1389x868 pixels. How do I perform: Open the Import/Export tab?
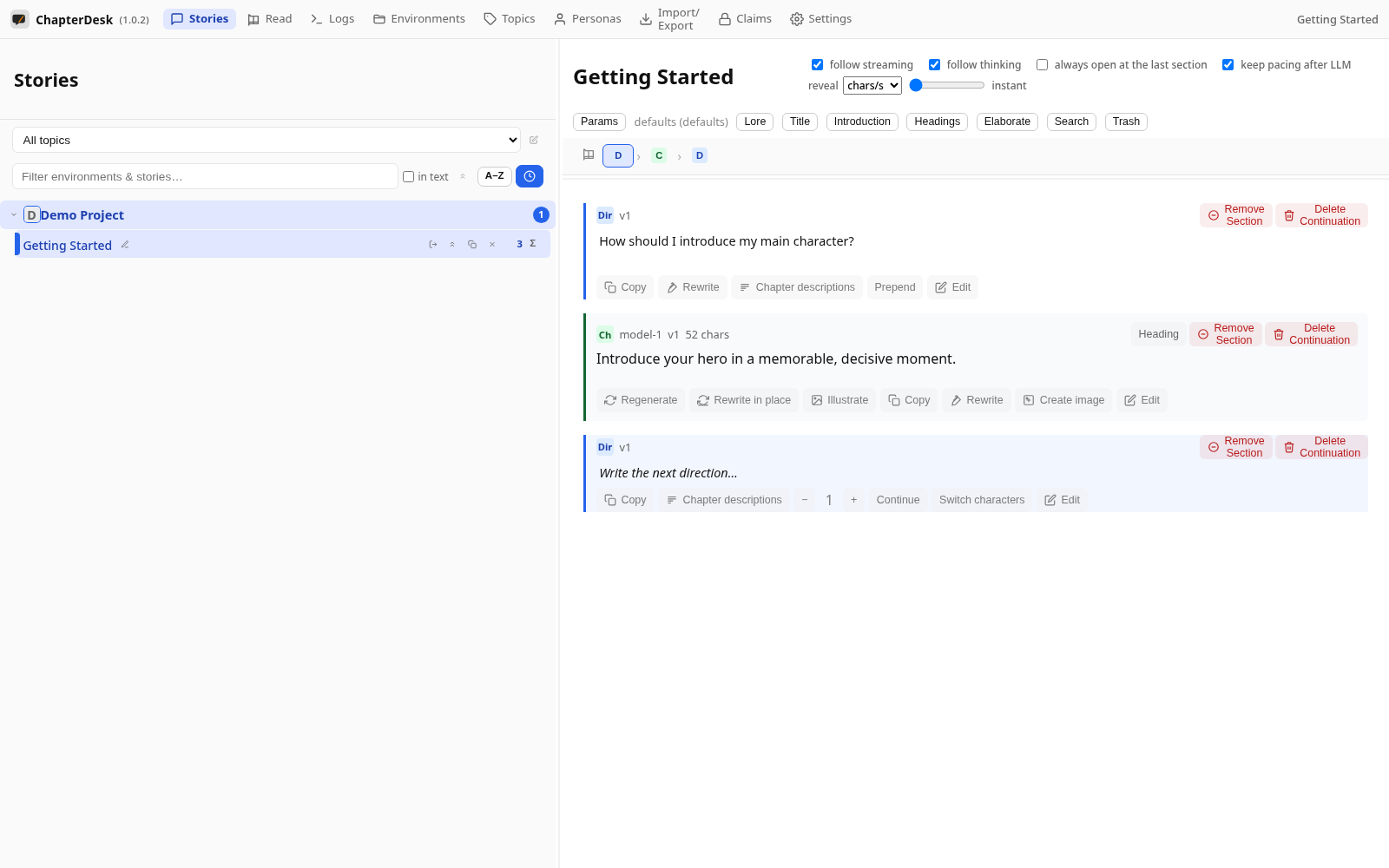coord(669,19)
